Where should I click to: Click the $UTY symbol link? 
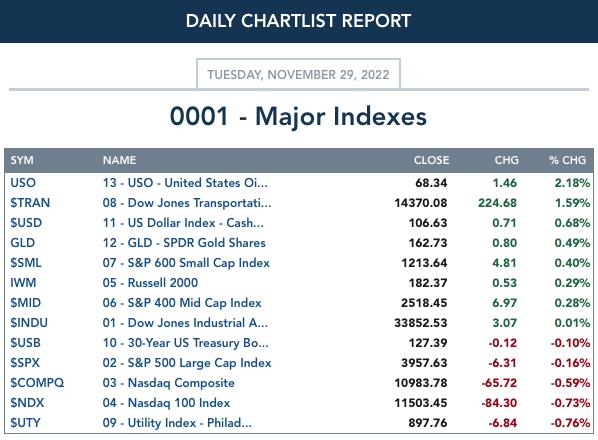(x=25, y=423)
